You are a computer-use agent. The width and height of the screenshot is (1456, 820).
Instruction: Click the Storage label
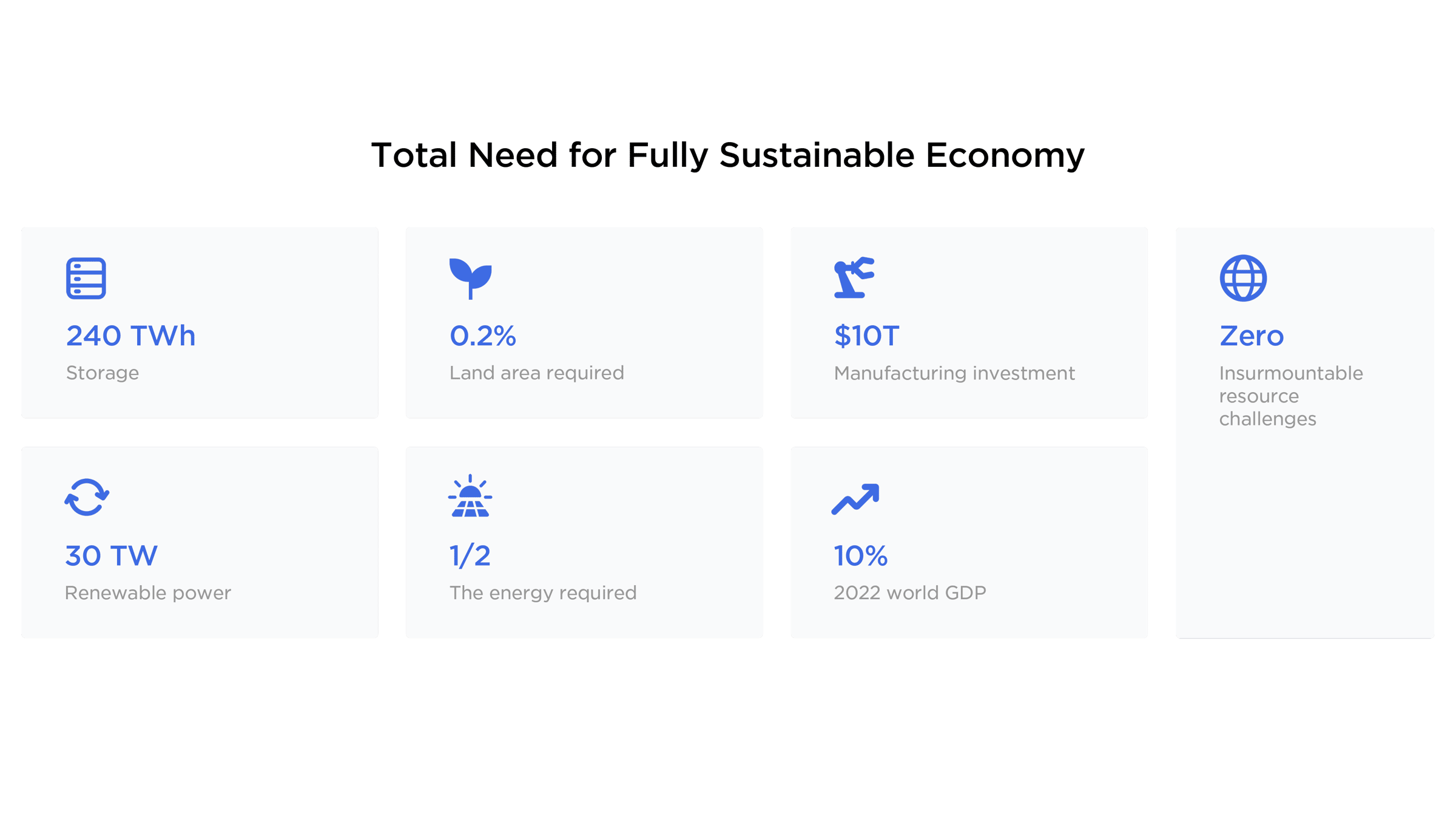[x=102, y=373]
